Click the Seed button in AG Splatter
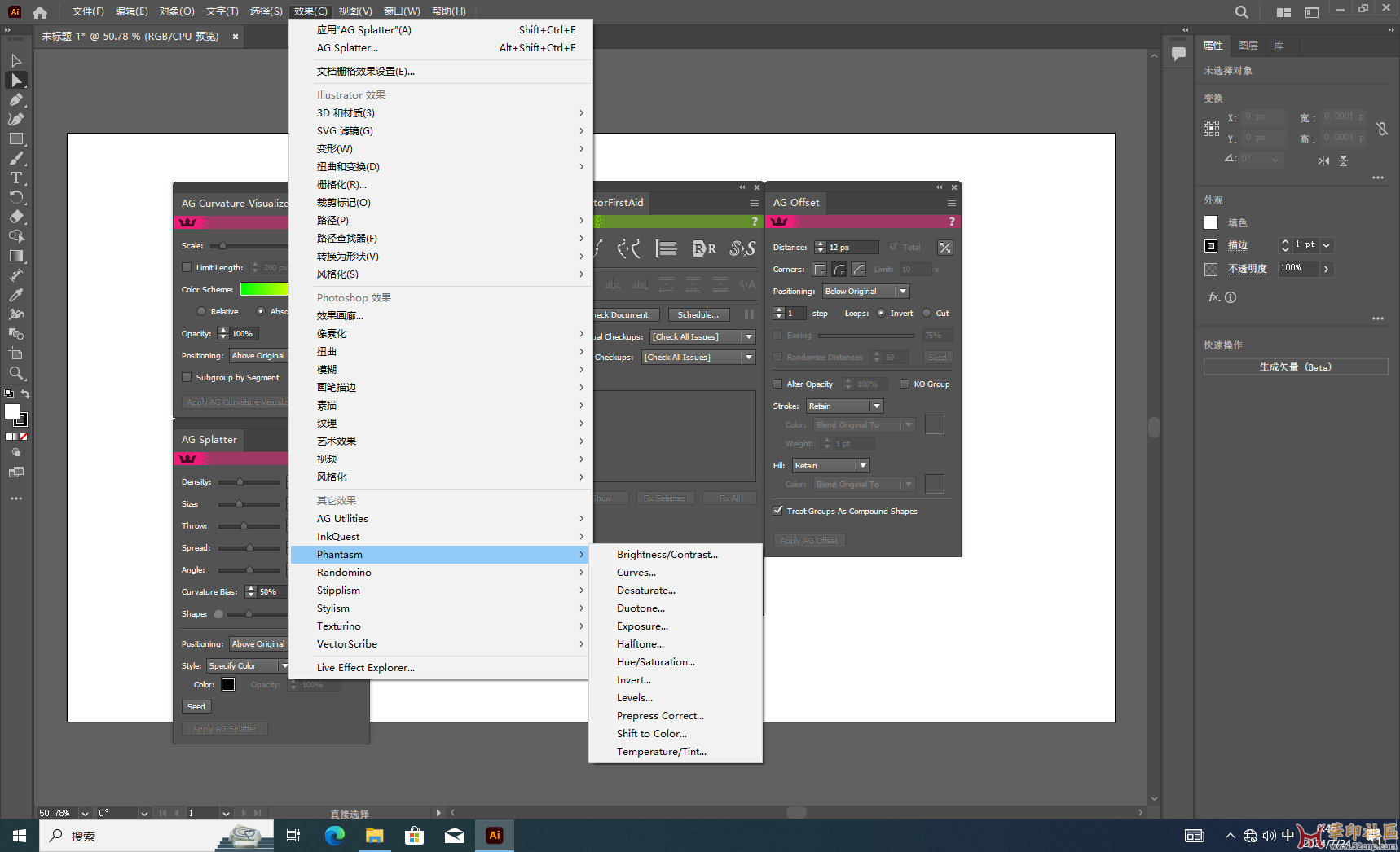Viewport: 1400px width, 852px height. pyautogui.click(x=196, y=707)
